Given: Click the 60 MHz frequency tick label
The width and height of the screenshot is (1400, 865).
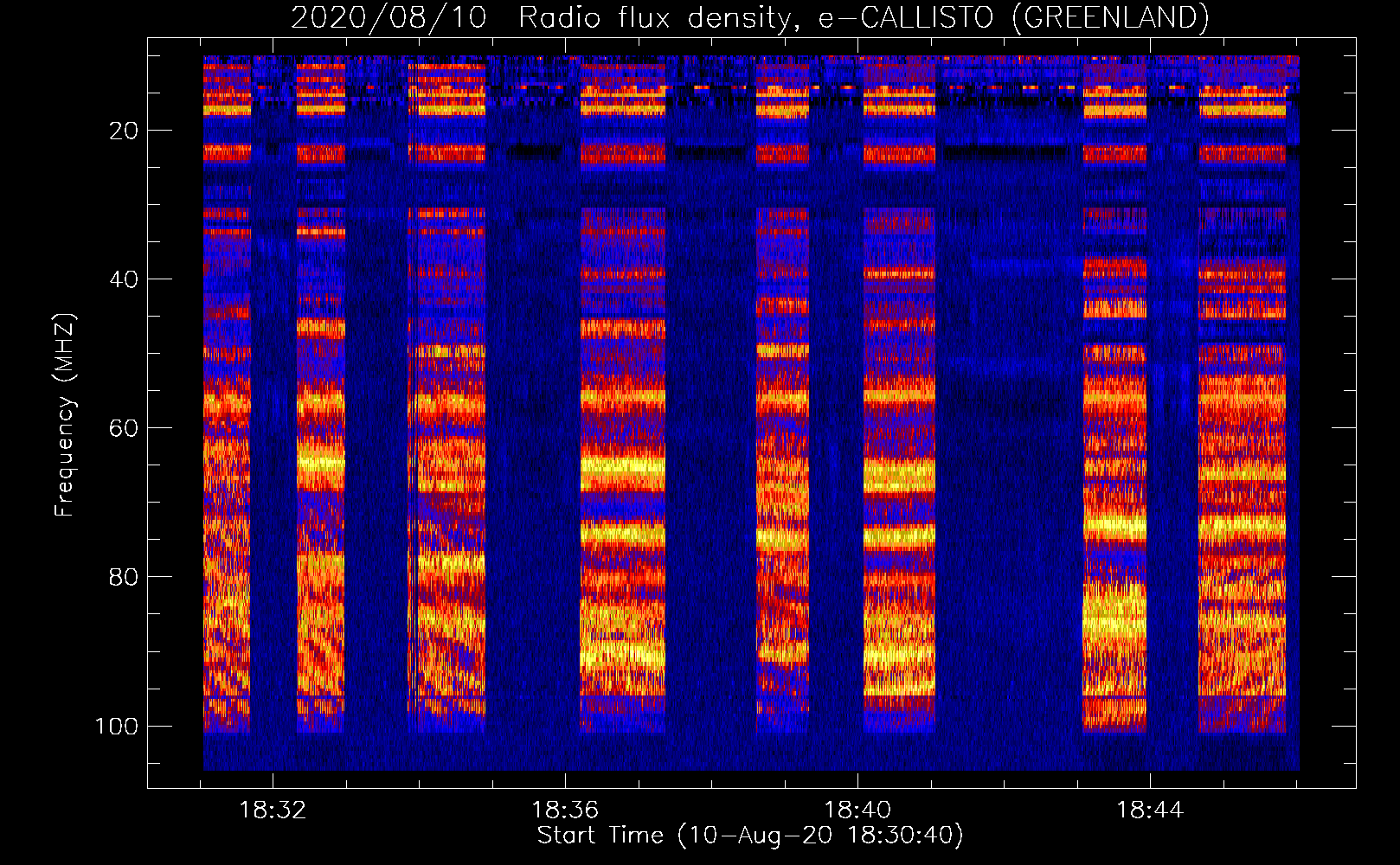Looking at the screenshot, I should click(124, 428).
